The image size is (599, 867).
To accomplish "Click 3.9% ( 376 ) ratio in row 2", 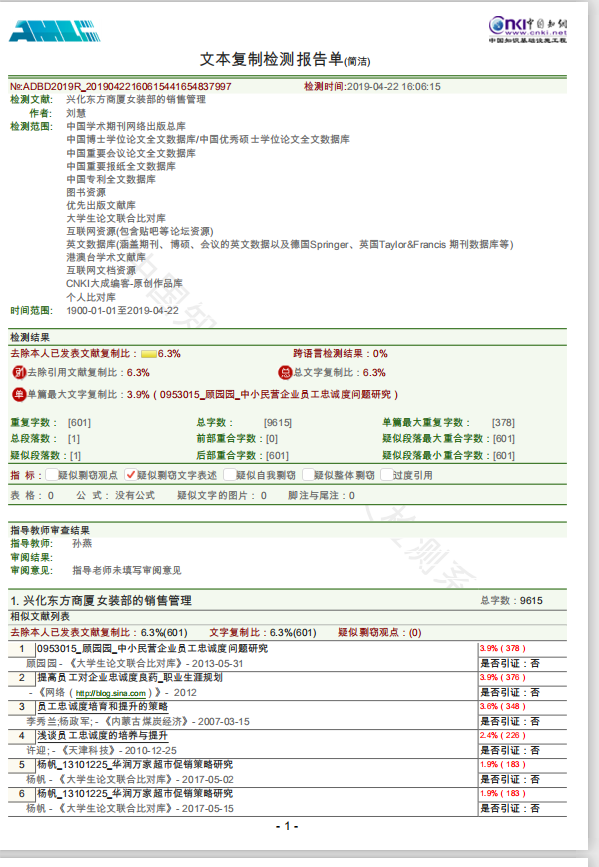I will (x=502, y=677).
